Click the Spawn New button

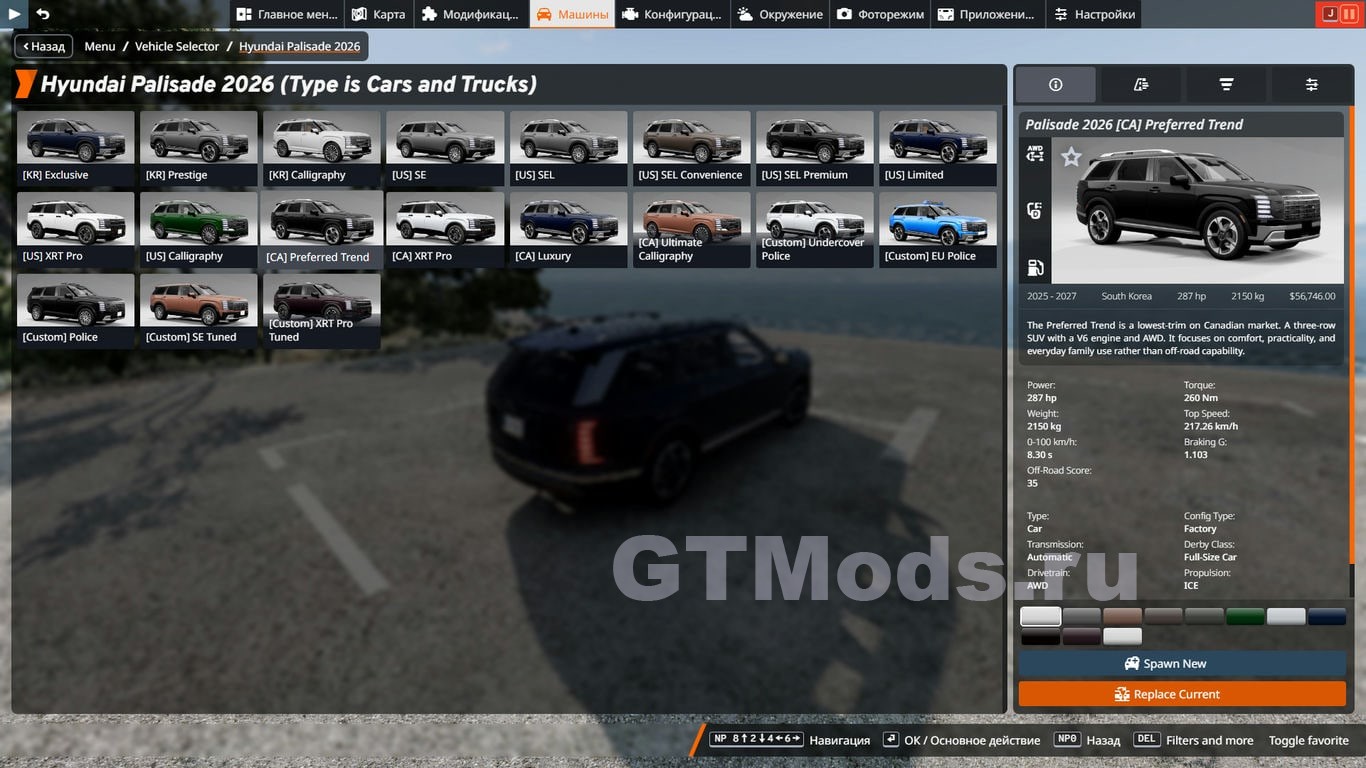[1182, 664]
